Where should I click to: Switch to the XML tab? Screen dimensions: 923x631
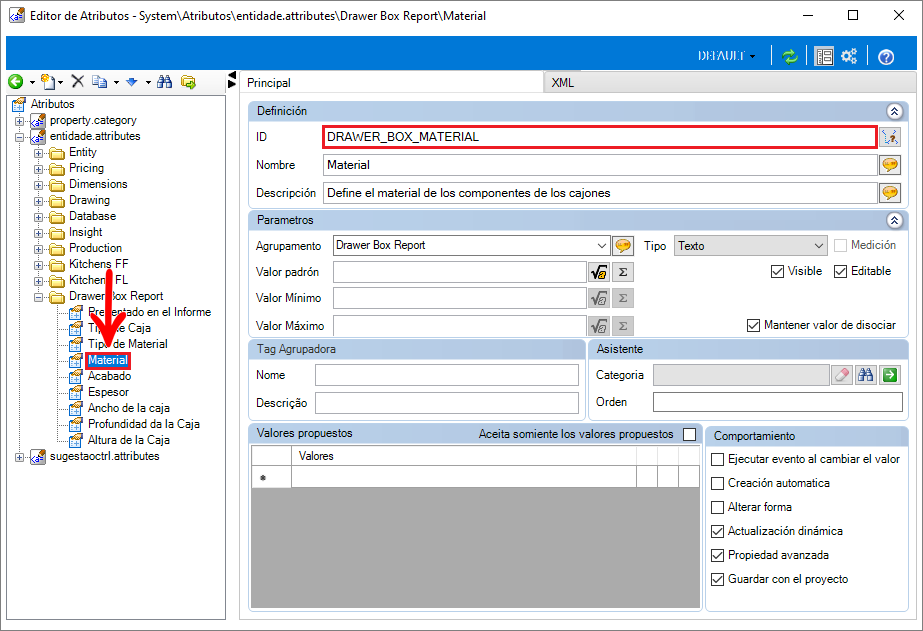click(x=562, y=83)
